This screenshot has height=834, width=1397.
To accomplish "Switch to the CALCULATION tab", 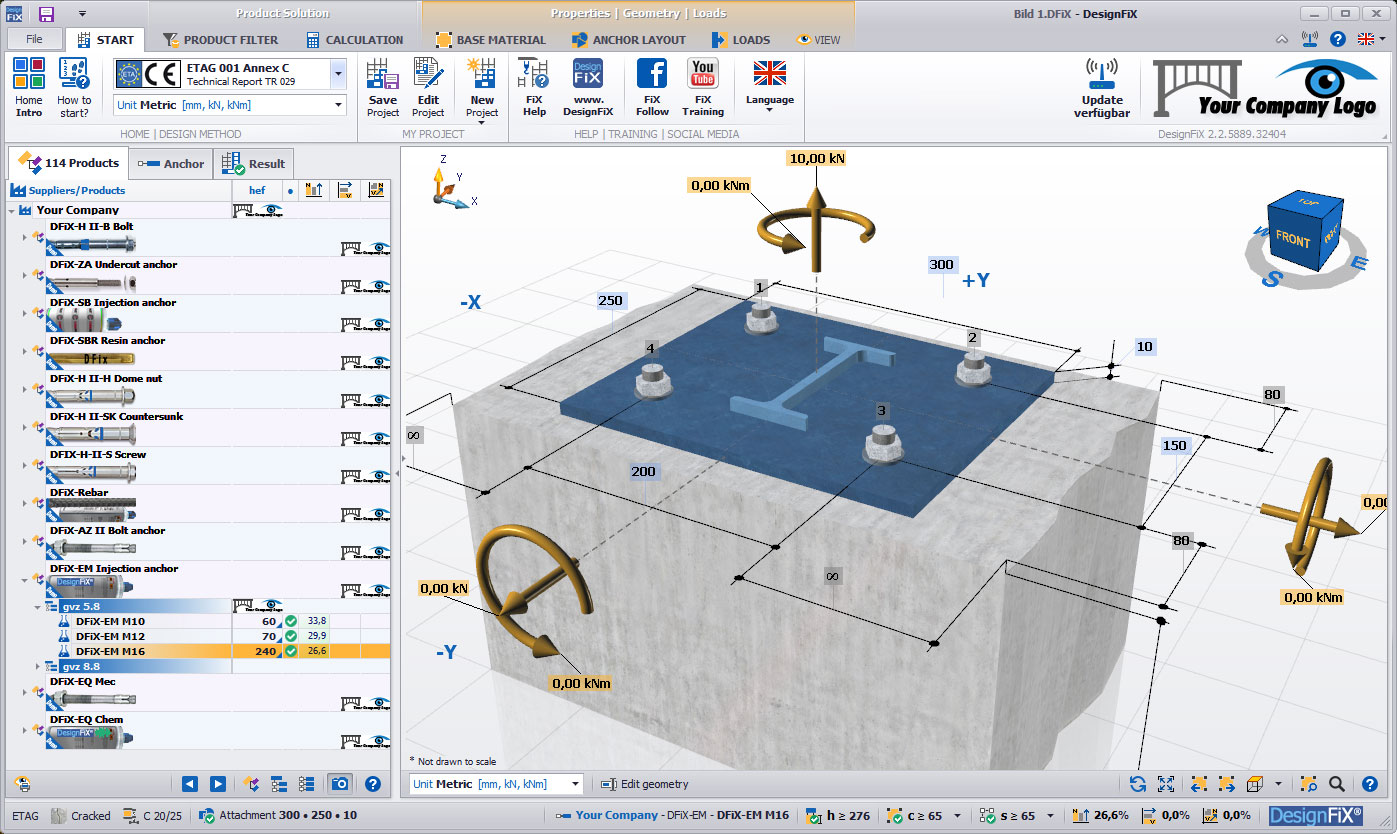I will click(354, 40).
